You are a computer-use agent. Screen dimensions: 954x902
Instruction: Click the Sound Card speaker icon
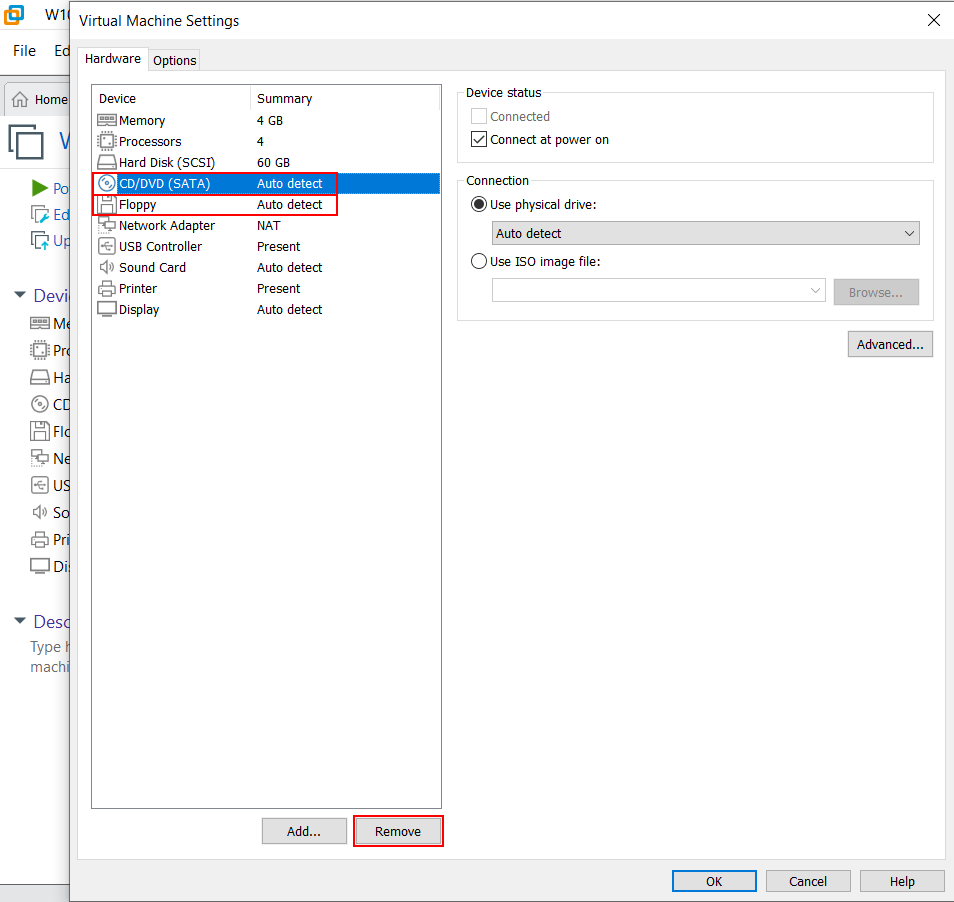click(107, 268)
